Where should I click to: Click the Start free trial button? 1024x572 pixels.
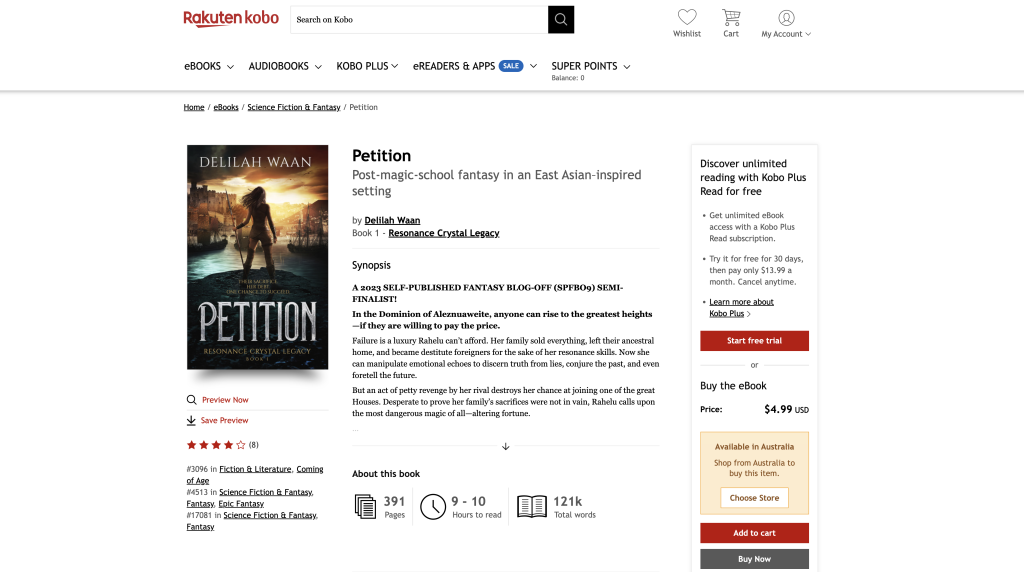click(754, 341)
